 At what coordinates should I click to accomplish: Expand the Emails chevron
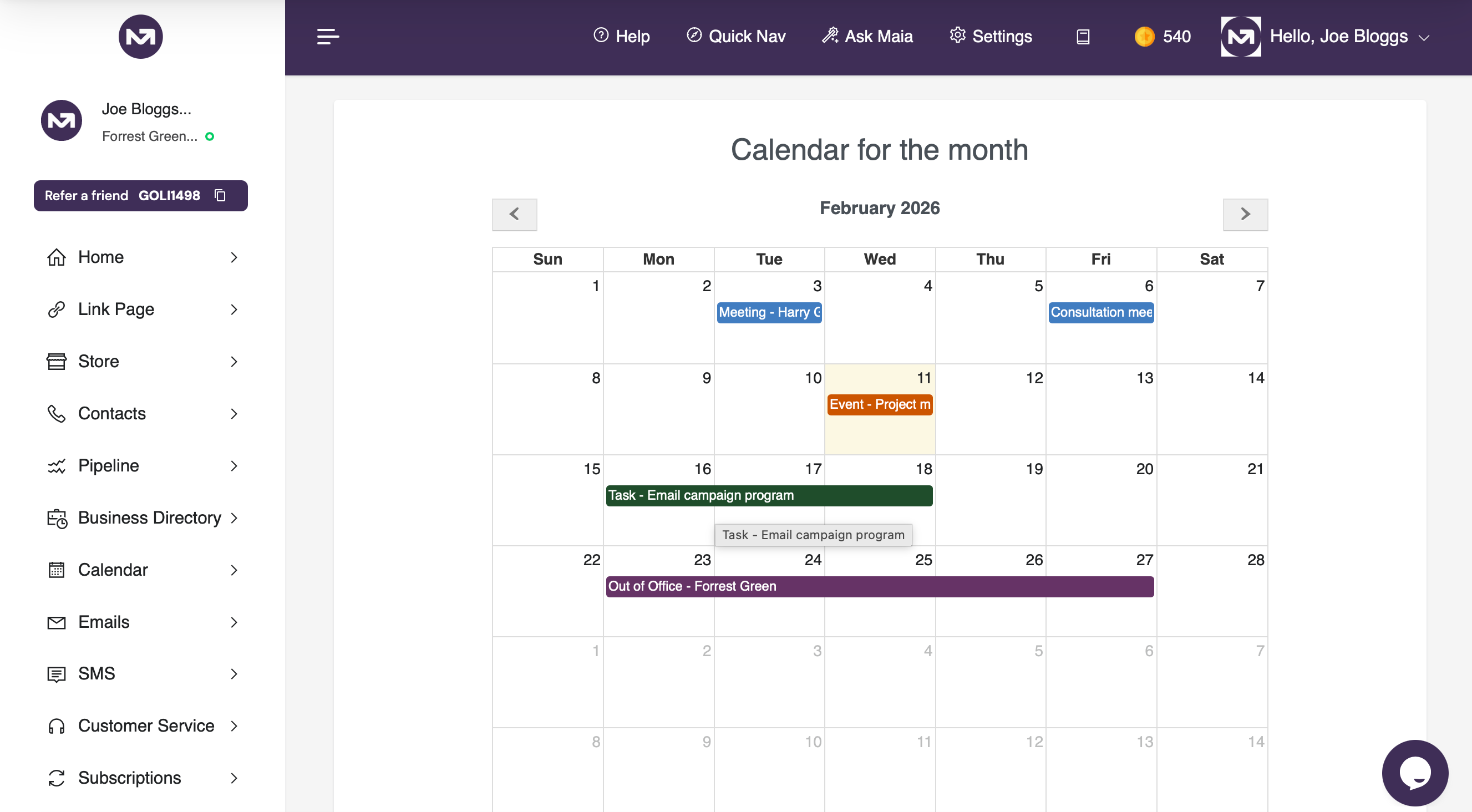(234, 622)
